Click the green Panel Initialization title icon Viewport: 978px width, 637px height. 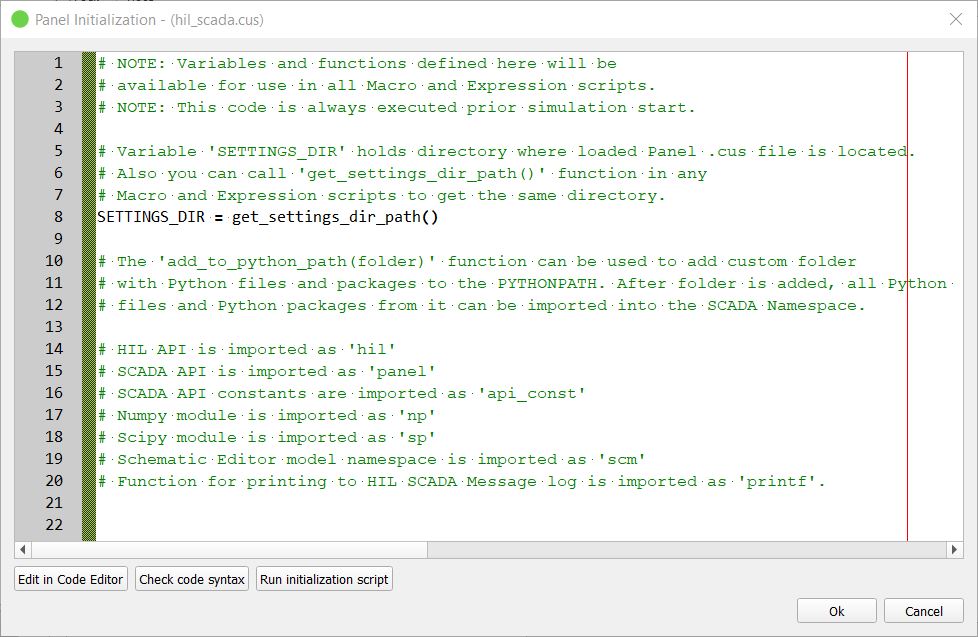pyautogui.click(x=20, y=19)
